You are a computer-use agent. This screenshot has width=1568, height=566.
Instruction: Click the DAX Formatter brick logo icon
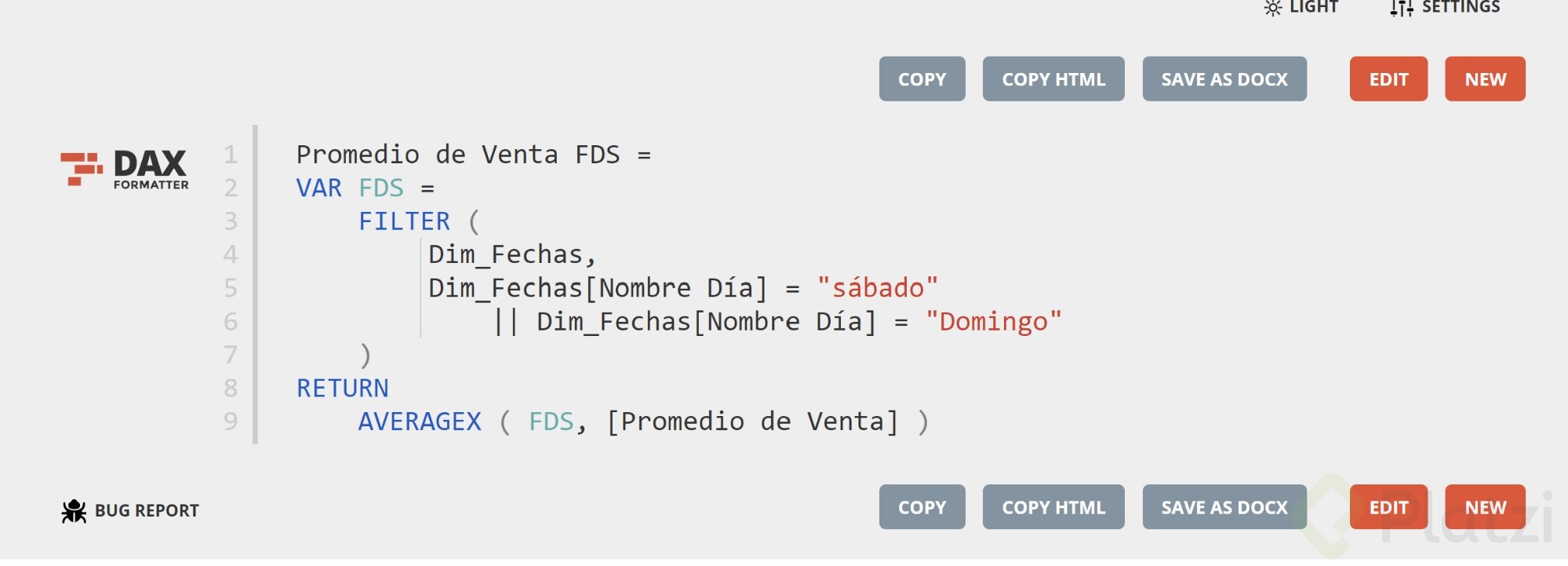pos(82,169)
